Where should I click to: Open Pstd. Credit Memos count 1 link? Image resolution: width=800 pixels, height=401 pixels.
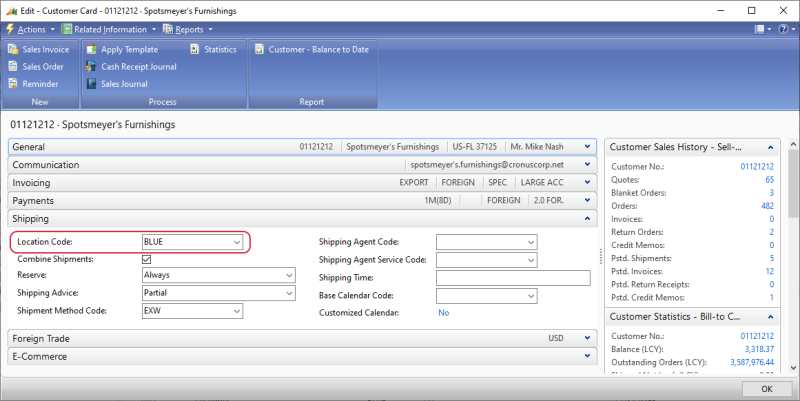[771, 297]
